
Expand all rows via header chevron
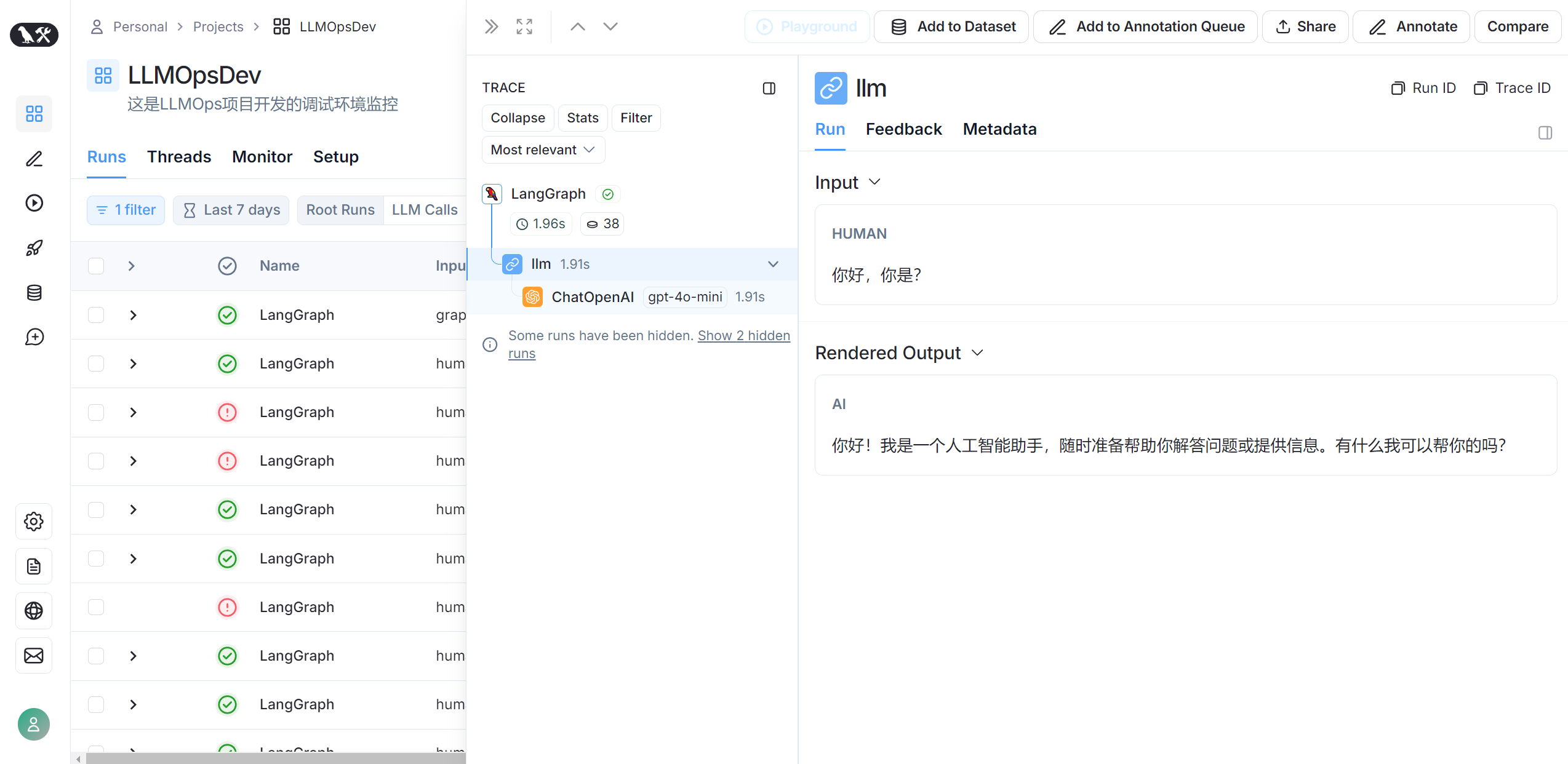131,266
